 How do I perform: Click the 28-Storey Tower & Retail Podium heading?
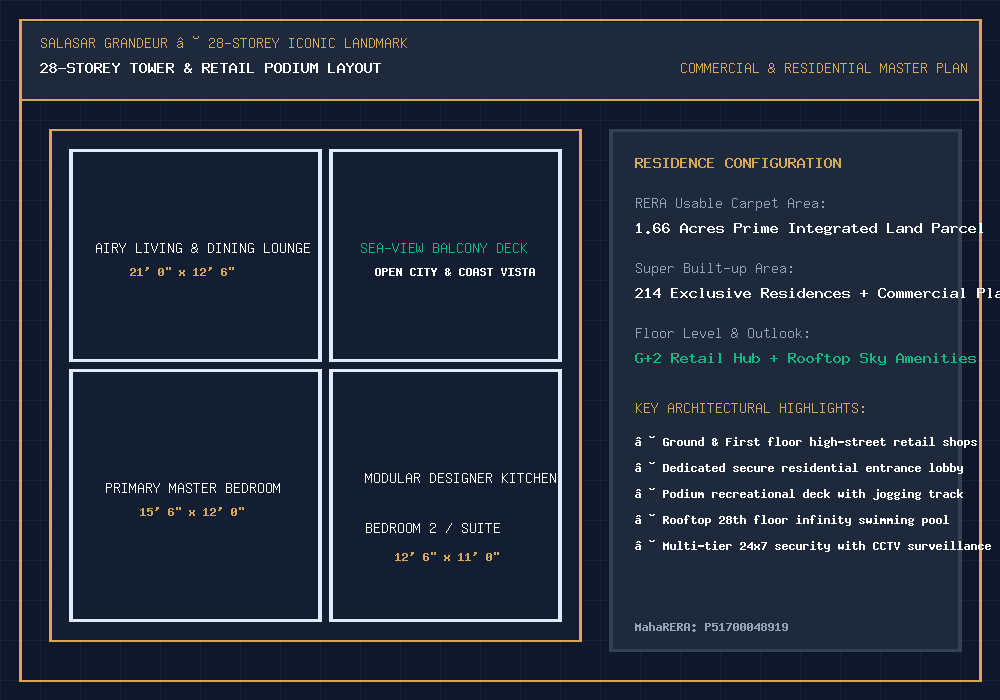click(x=210, y=68)
